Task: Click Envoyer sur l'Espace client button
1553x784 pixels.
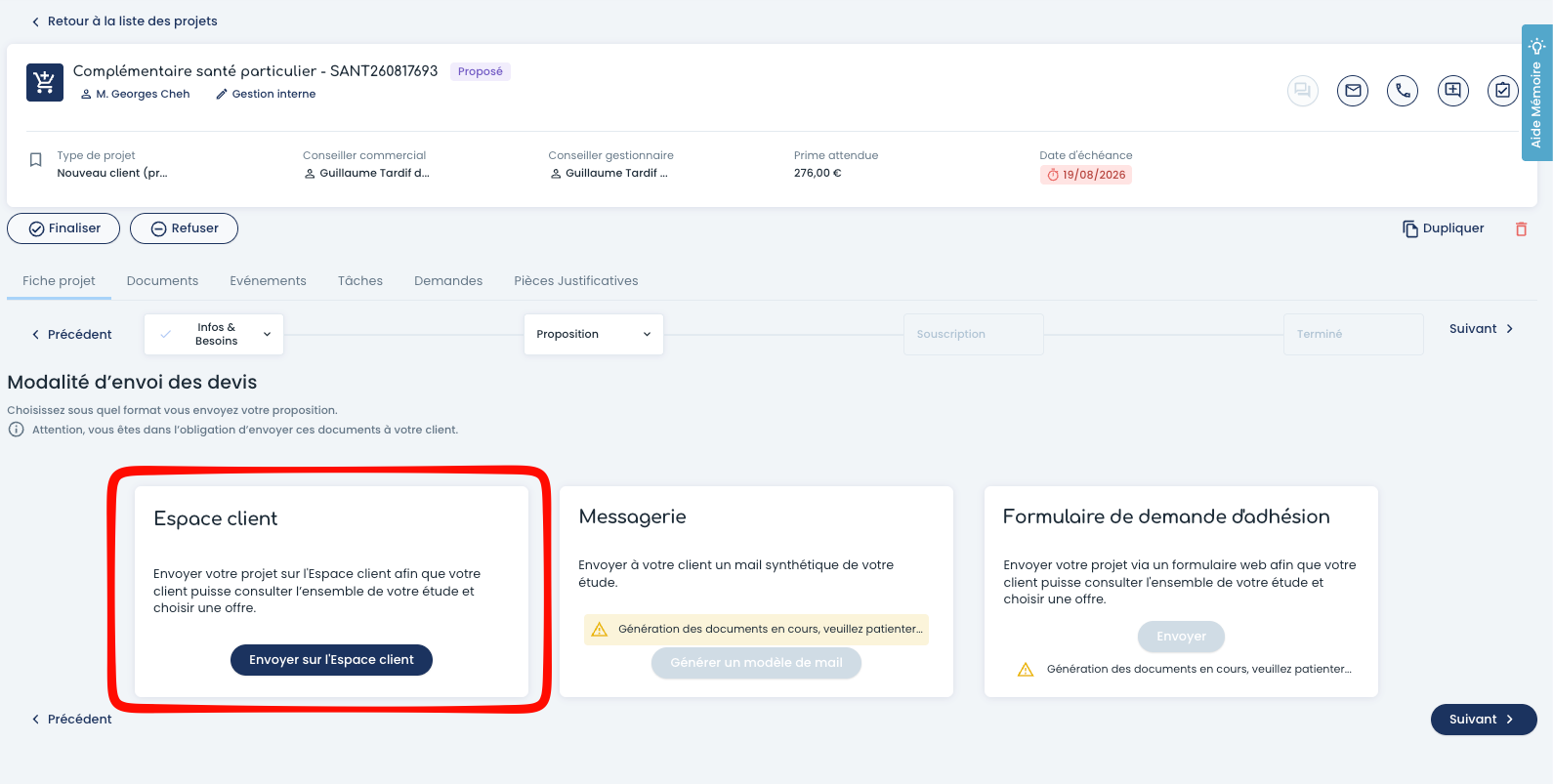Action: tap(331, 660)
